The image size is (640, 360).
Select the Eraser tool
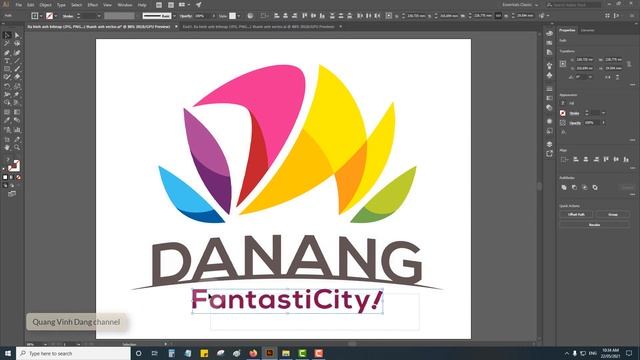[17, 77]
